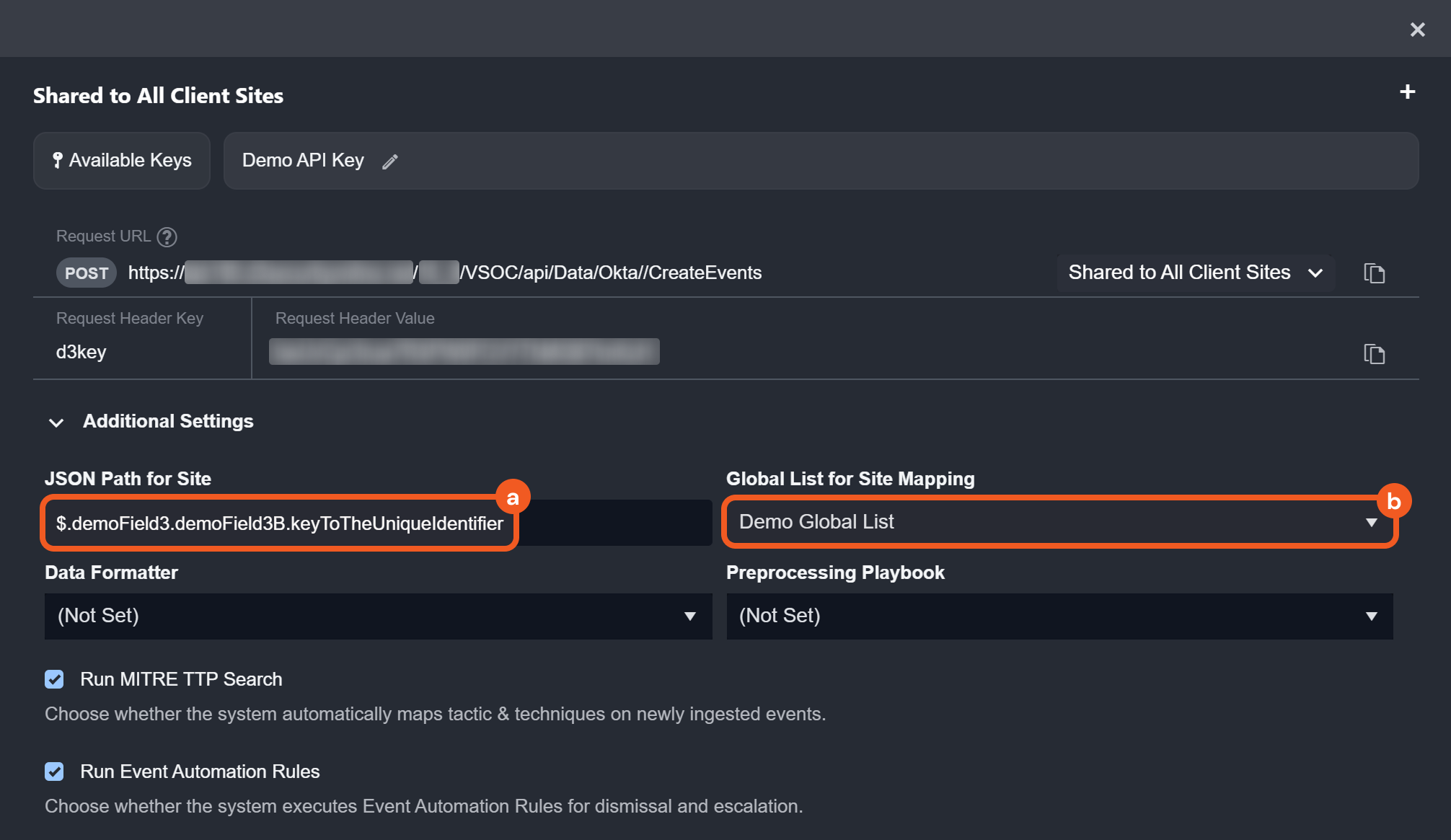Image resolution: width=1451 pixels, height=840 pixels.
Task: Copy the request URL with copy icon
Action: (x=1374, y=273)
